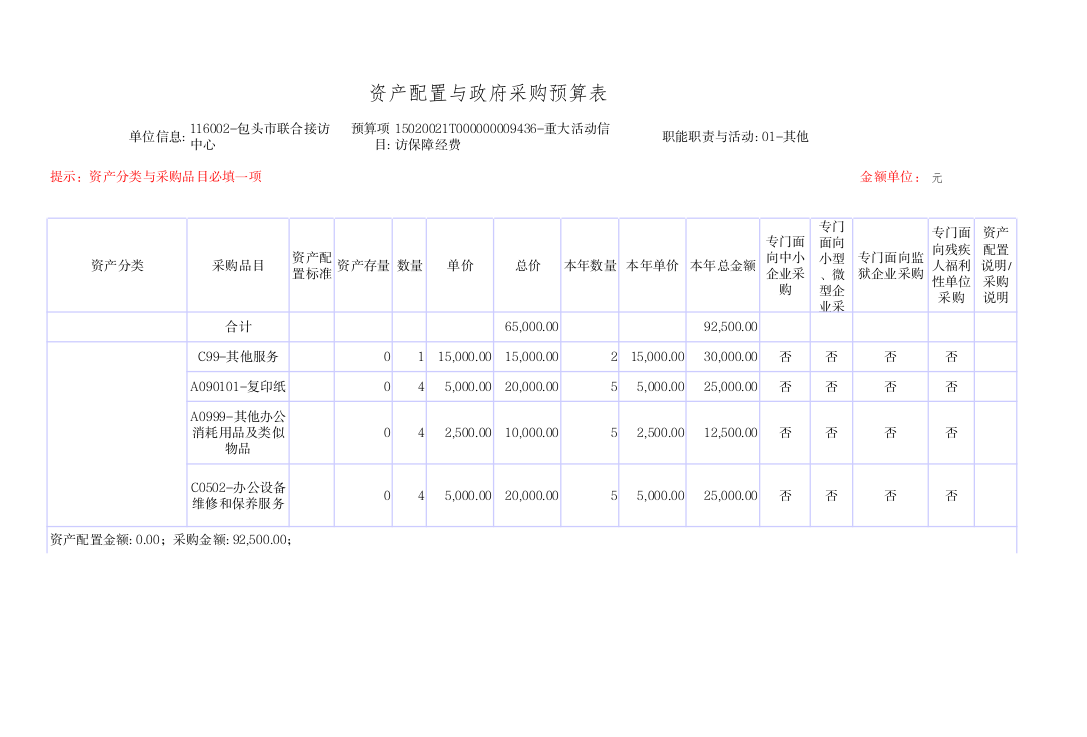Click the 资产配置标准 column header

coord(311,265)
